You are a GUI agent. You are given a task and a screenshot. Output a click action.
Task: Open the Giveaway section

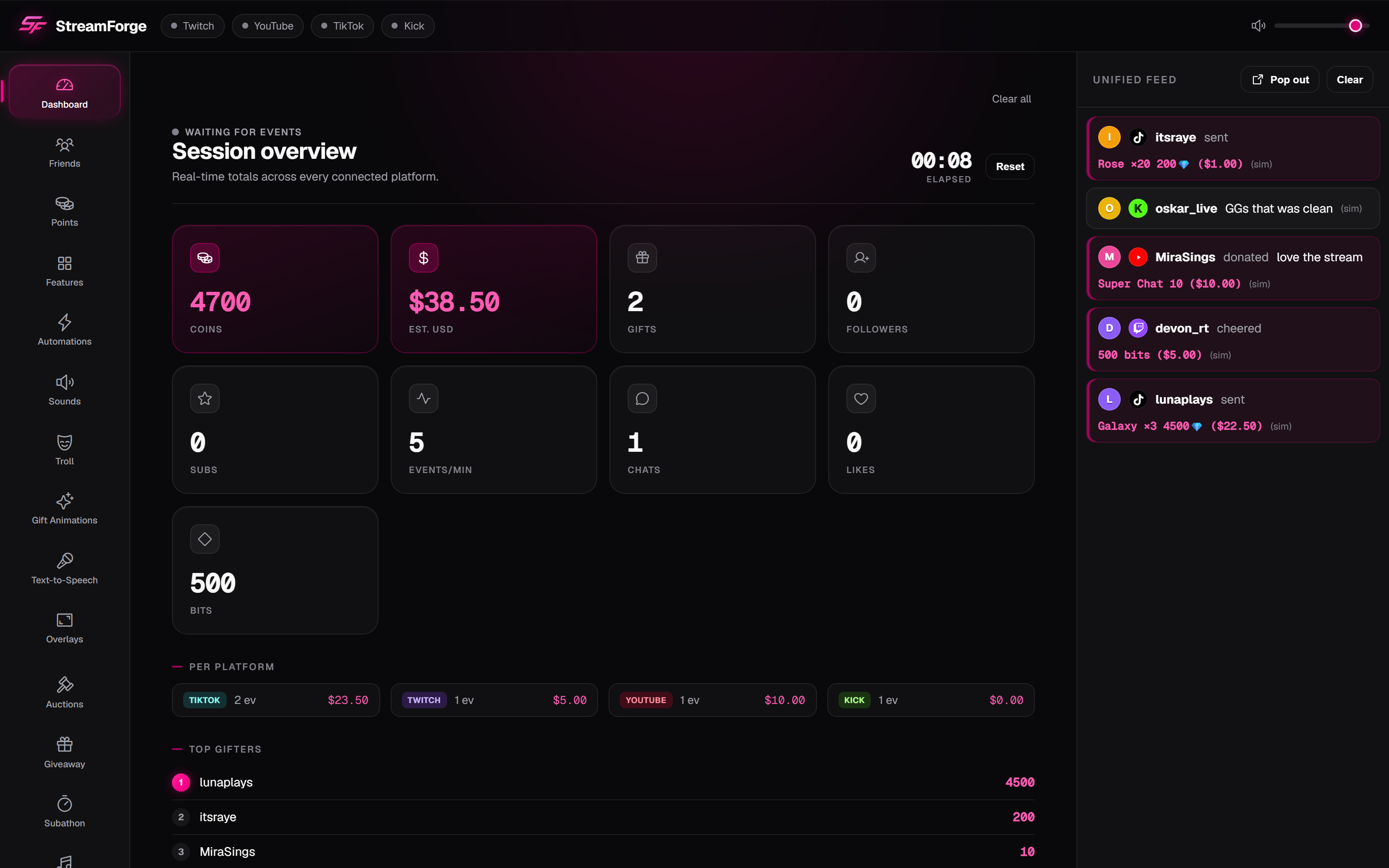click(64, 752)
